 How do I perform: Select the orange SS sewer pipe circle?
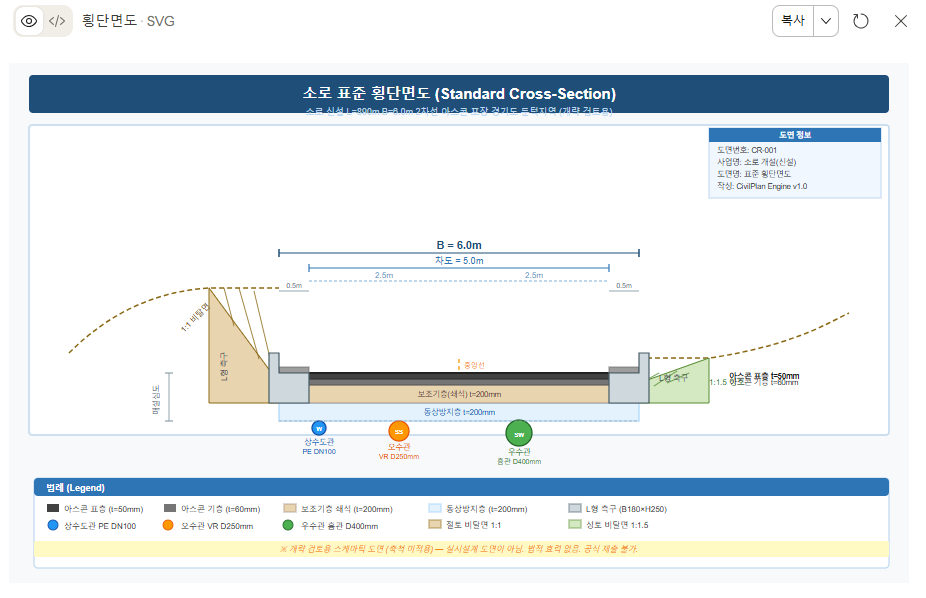tap(399, 431)
